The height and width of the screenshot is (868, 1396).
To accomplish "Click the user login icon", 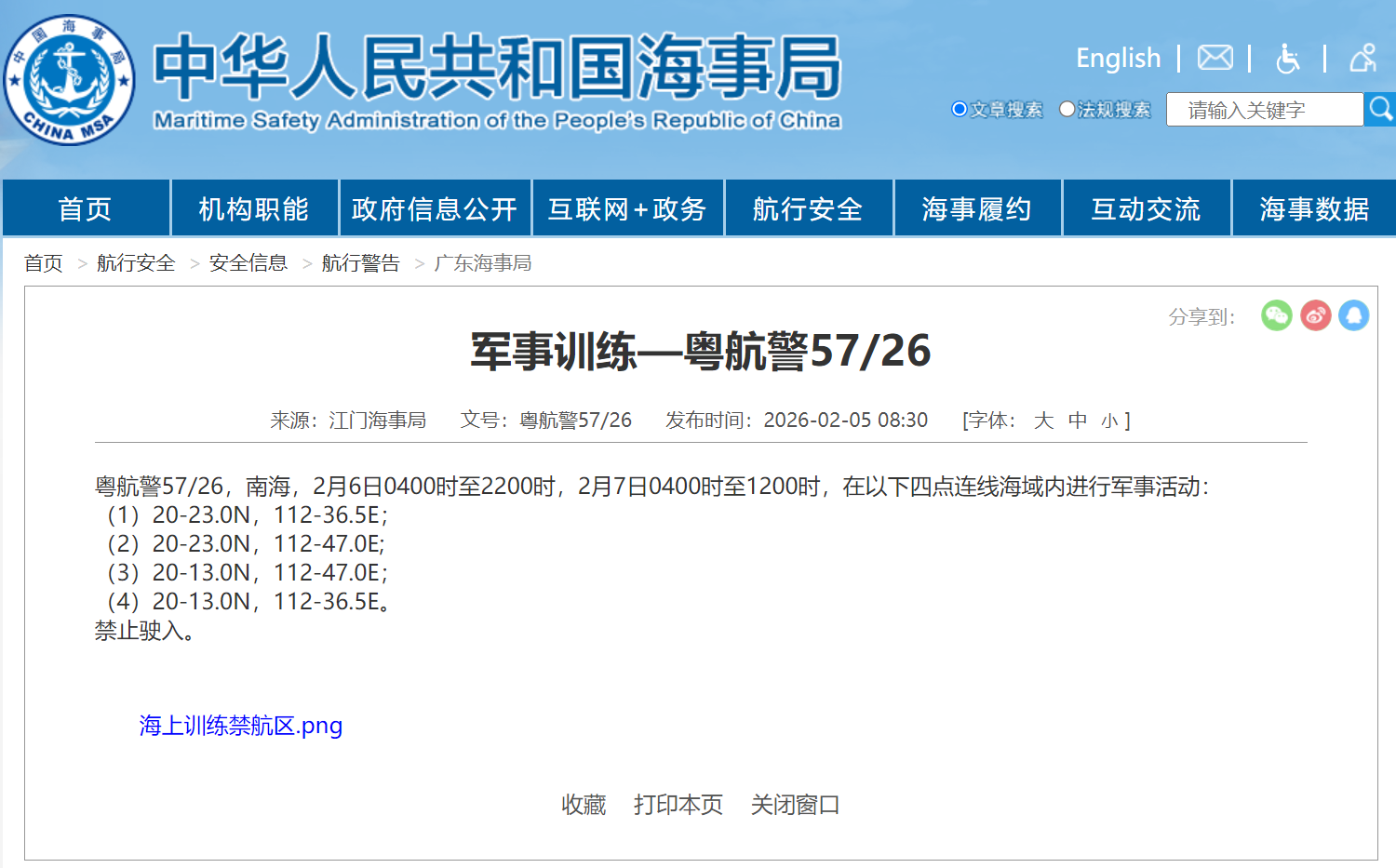I will 1362,58.
